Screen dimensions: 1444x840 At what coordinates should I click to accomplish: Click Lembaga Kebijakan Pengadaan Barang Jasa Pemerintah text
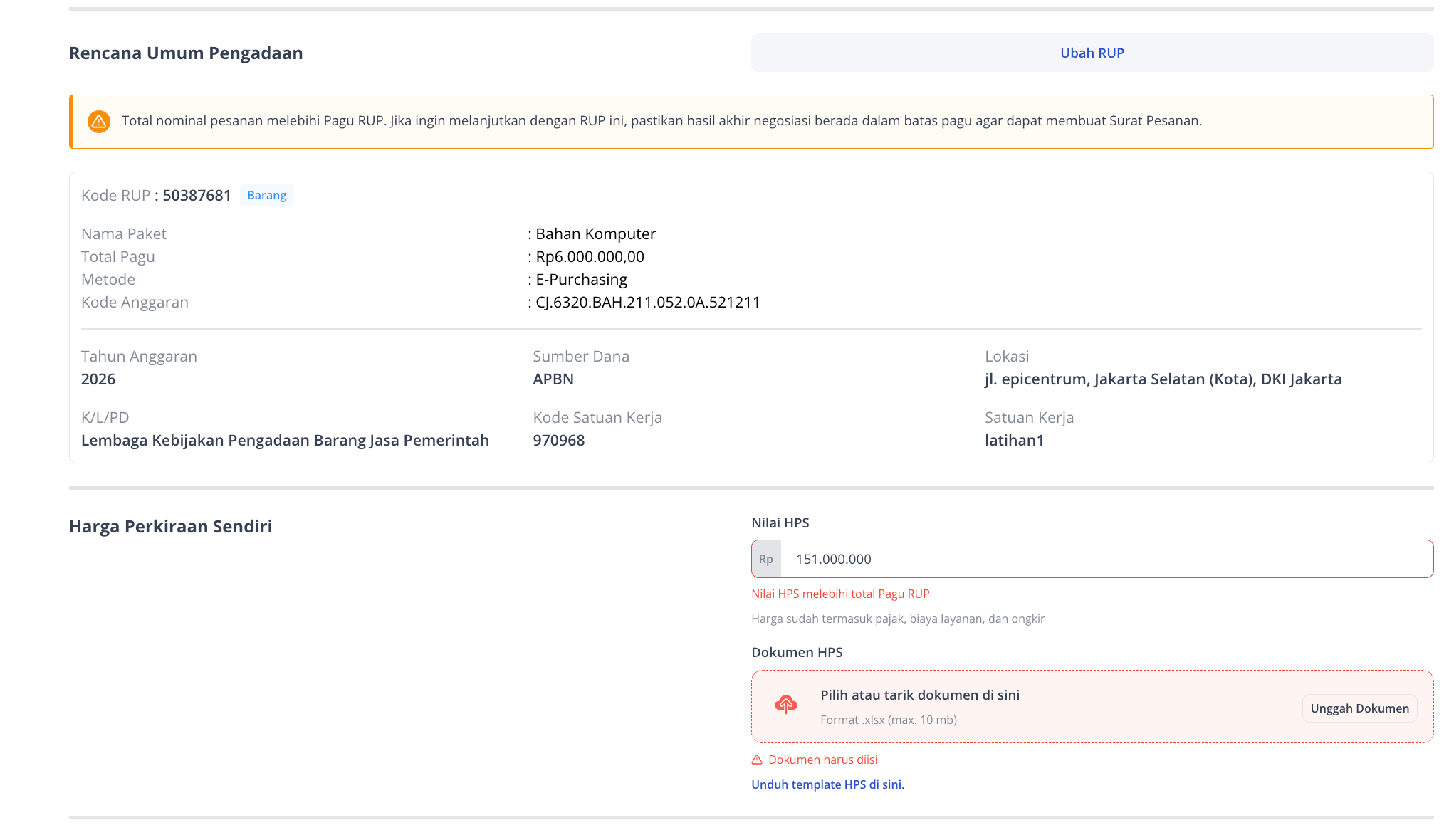285,440
